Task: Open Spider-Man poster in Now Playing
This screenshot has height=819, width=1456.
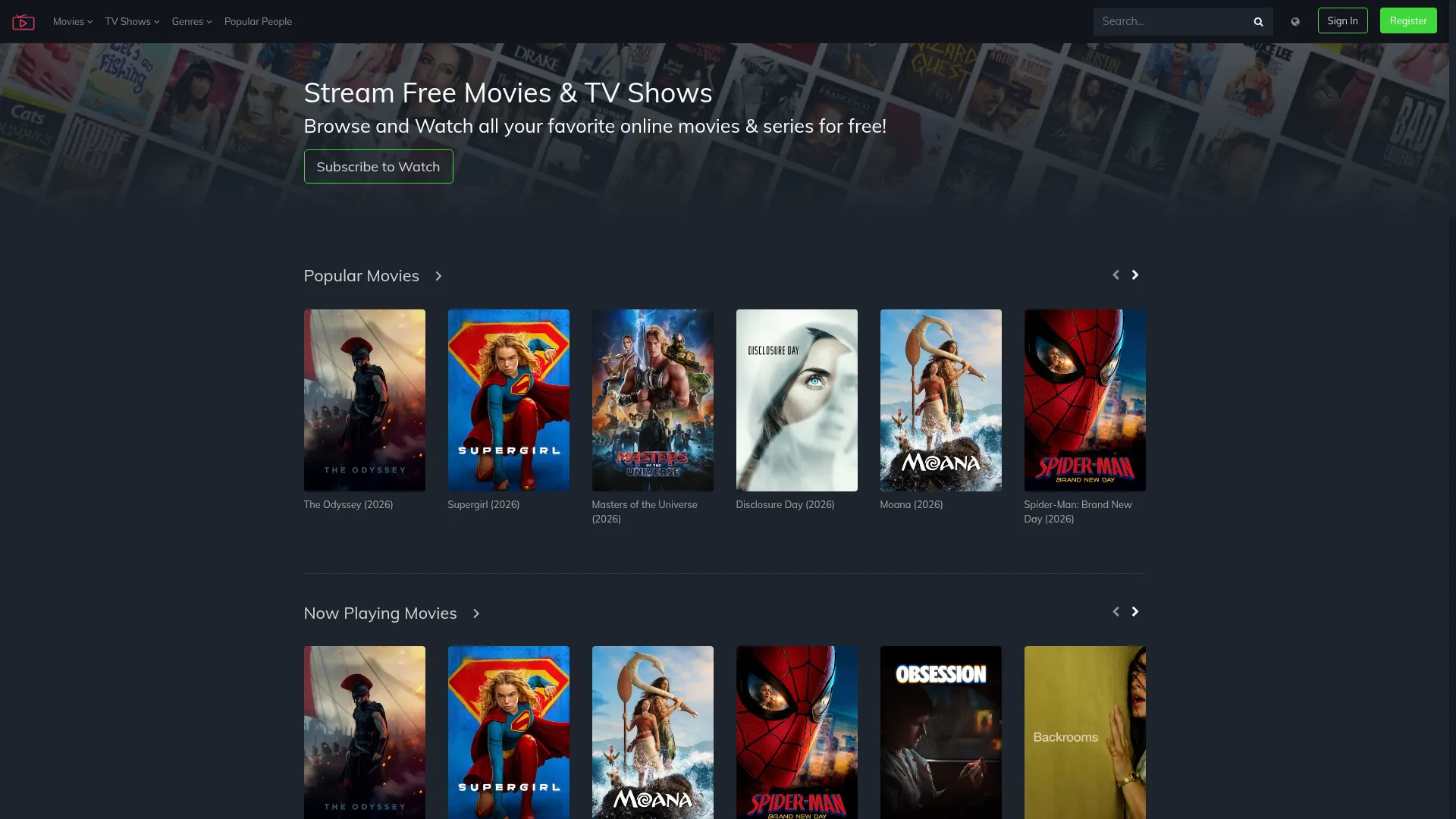Action: point(797,733)
